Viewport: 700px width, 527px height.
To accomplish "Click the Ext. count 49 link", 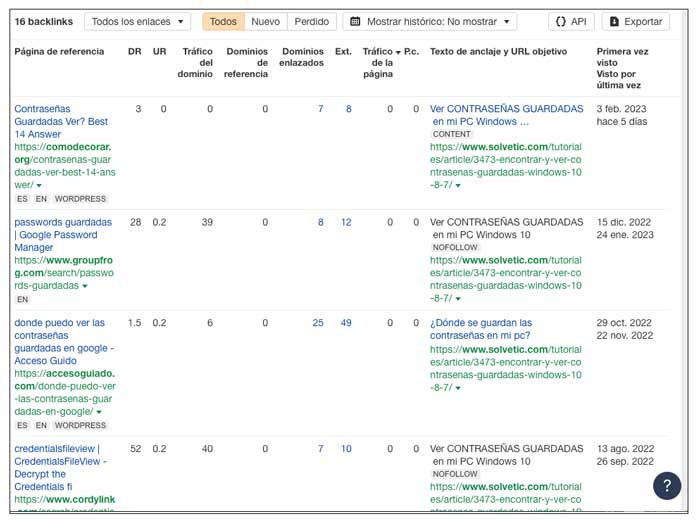I will point(345,323).
